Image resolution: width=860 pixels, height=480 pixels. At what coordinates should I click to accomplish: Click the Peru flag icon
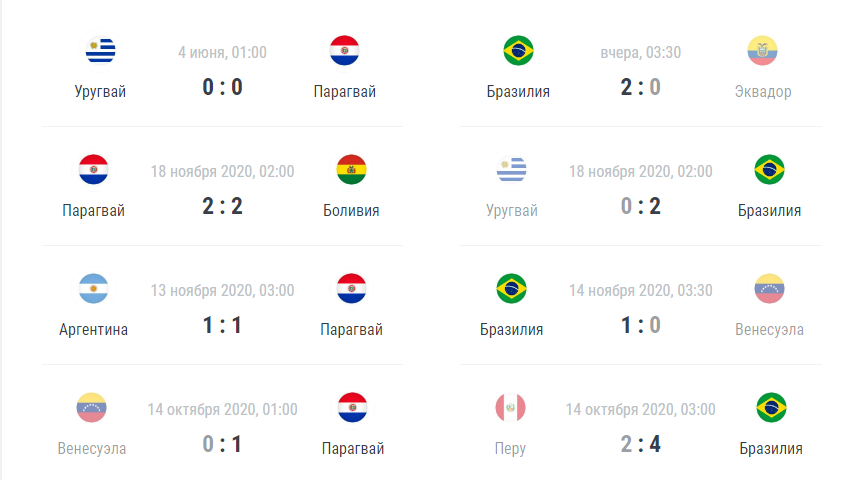[511, 408]
